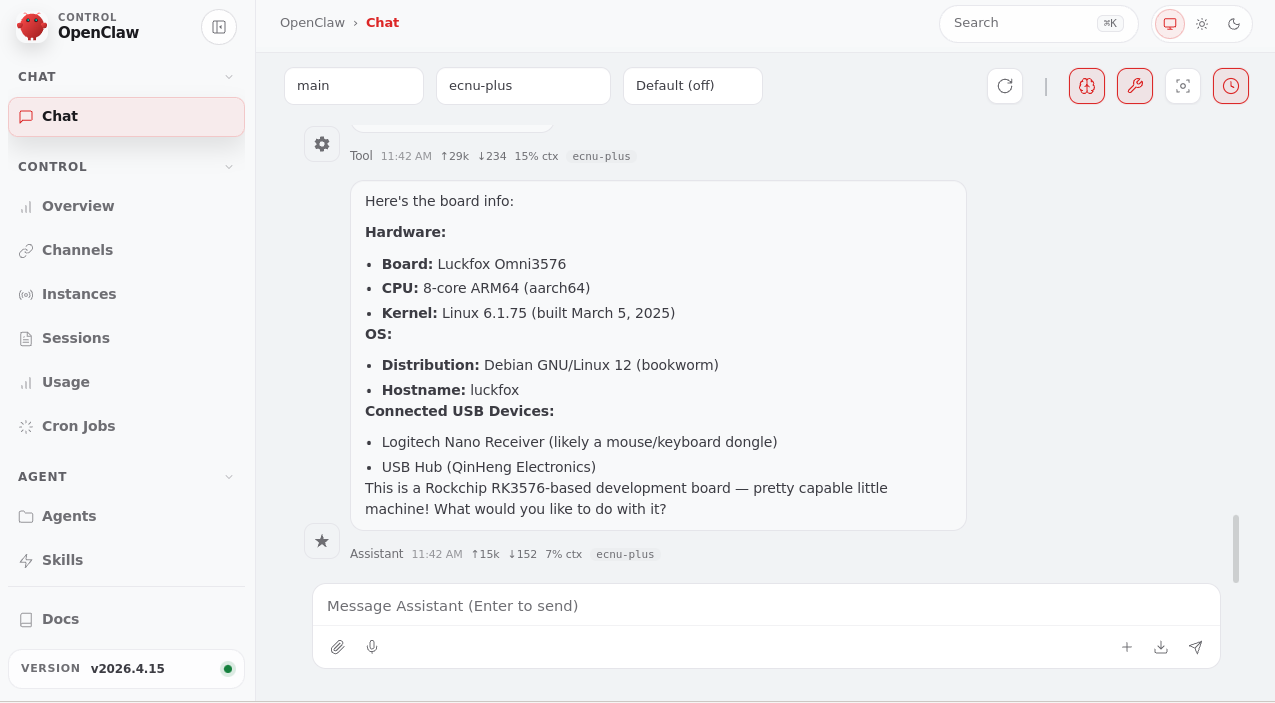Switch to light theme with the sun icon
This screenshot has width=1275, height=703.
click(x=1202, y=24)
